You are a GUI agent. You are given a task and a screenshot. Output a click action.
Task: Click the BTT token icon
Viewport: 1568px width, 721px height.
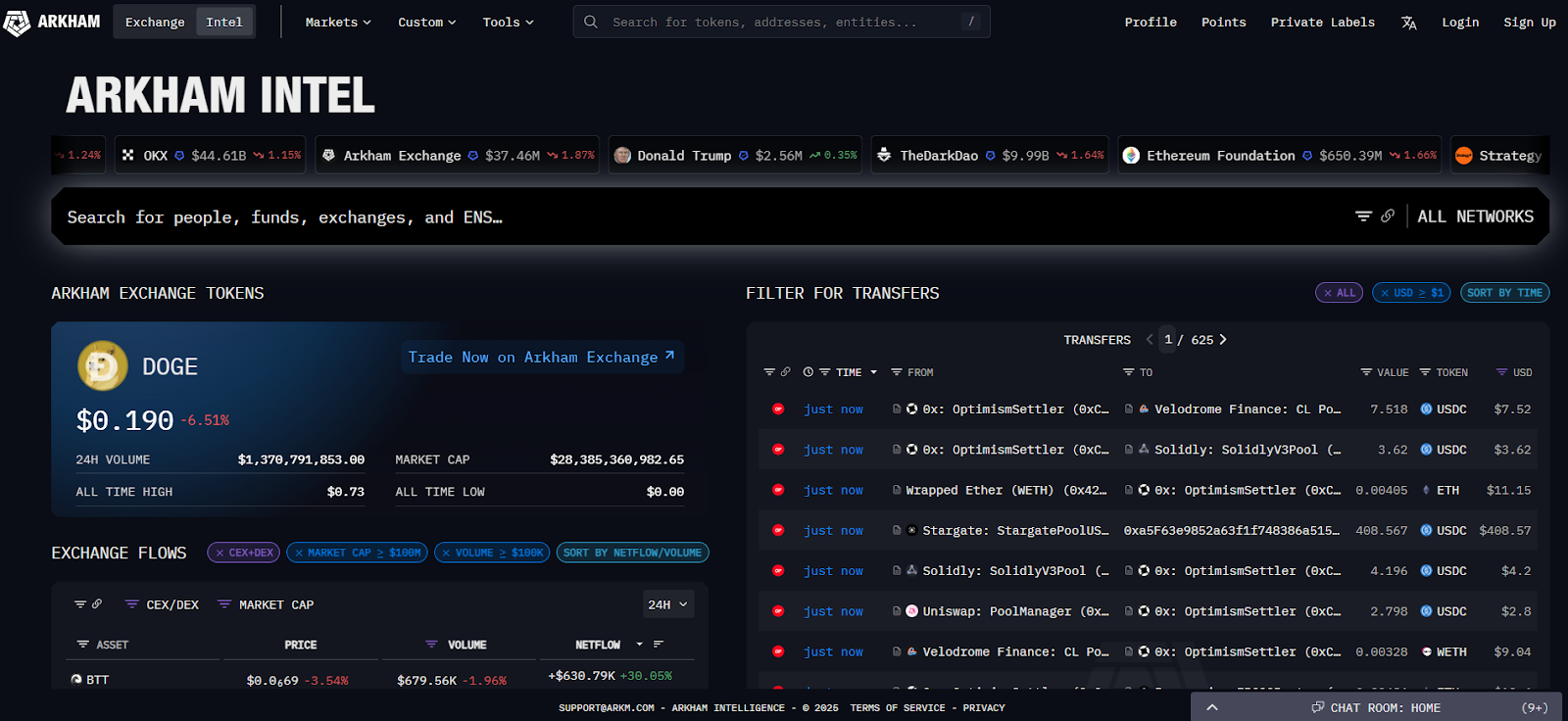click(76, 679)
